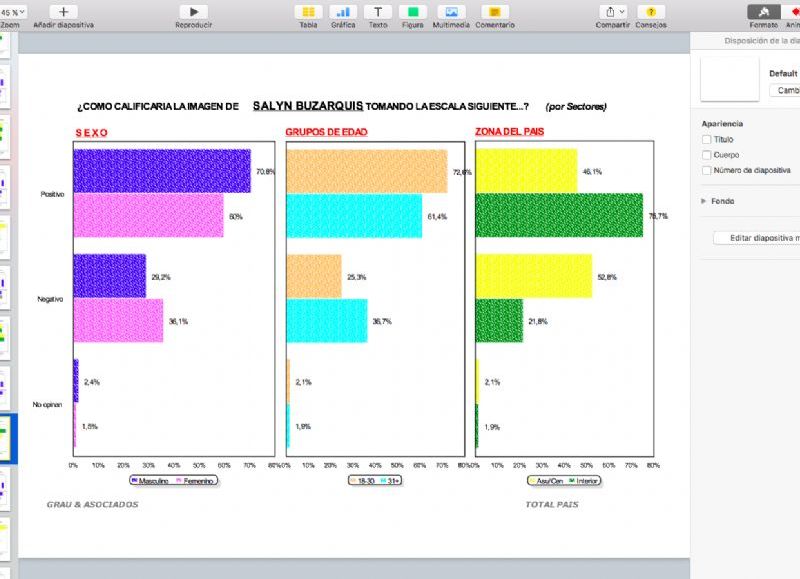This screenshot has height=579, width=800.
Task: Select the pink 36,1% Negativo bar
Action: (118, 320)
